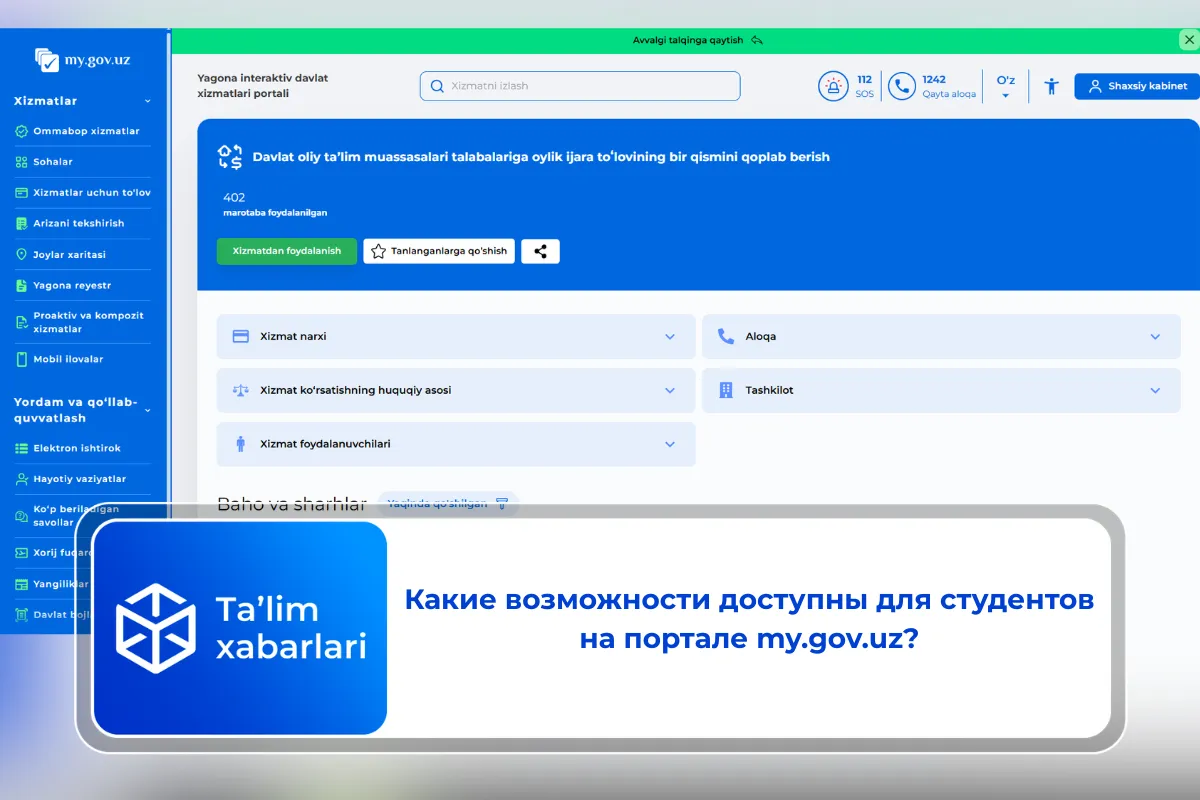Image resolution: width=1200 pixels, height=800 pixels.
Task: Open Sohalar via its grid icon
Action: pyautogui.click(x=22, y=161)
